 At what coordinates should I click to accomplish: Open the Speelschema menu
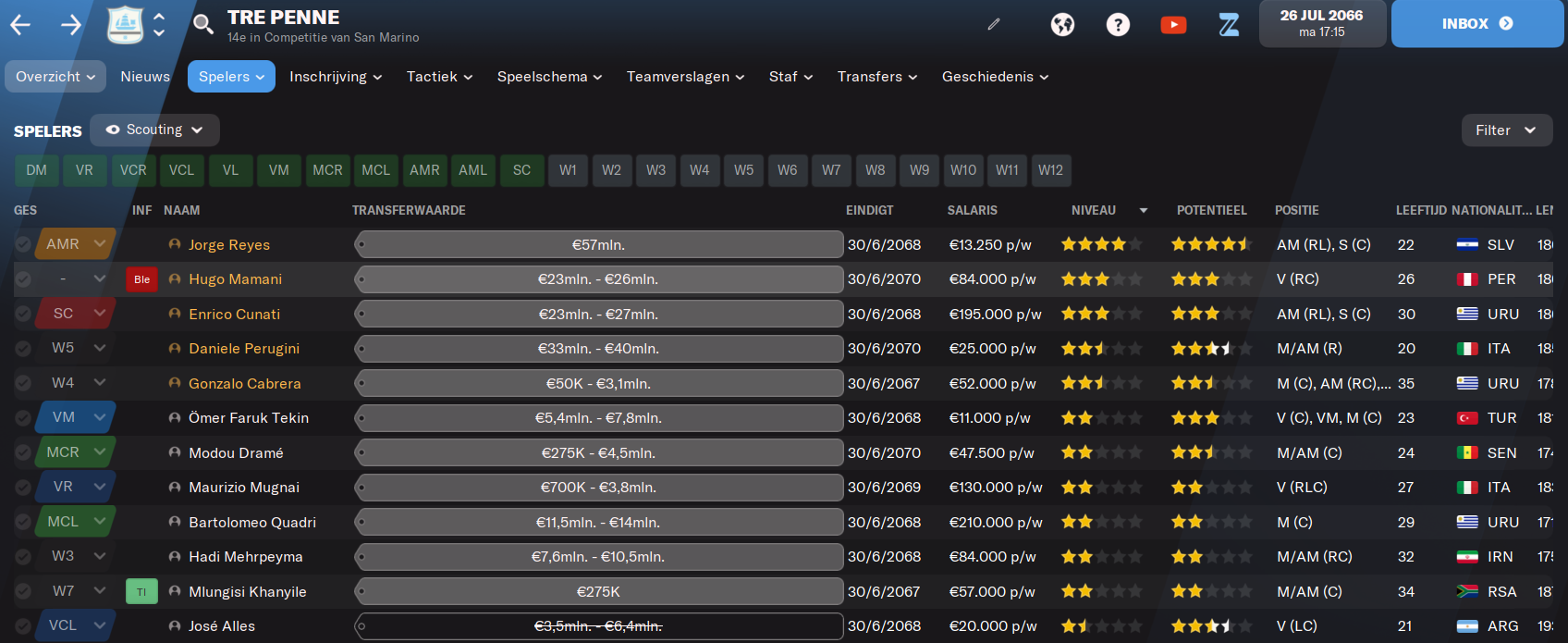click(x=550, y=77)
